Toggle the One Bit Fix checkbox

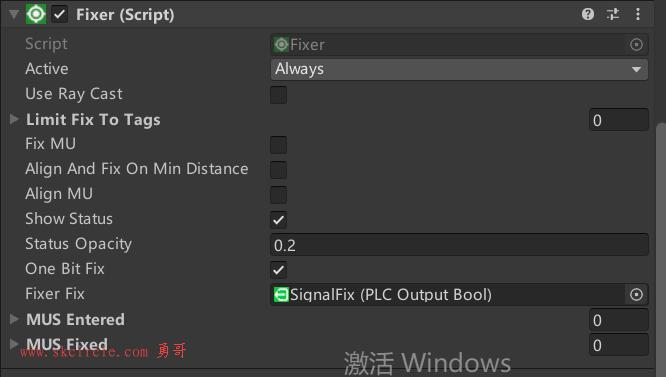[x=278, y=270]
